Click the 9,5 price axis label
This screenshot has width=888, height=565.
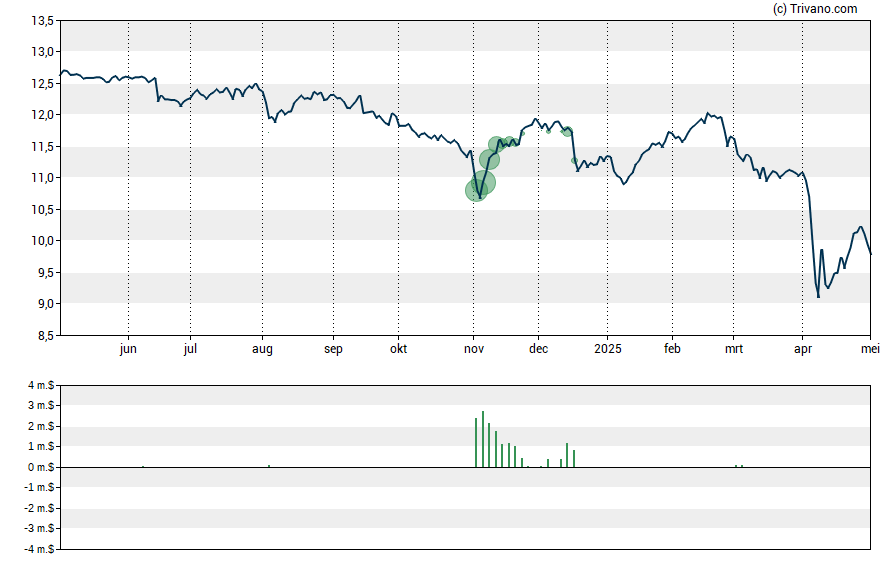[x=45, y=272]
